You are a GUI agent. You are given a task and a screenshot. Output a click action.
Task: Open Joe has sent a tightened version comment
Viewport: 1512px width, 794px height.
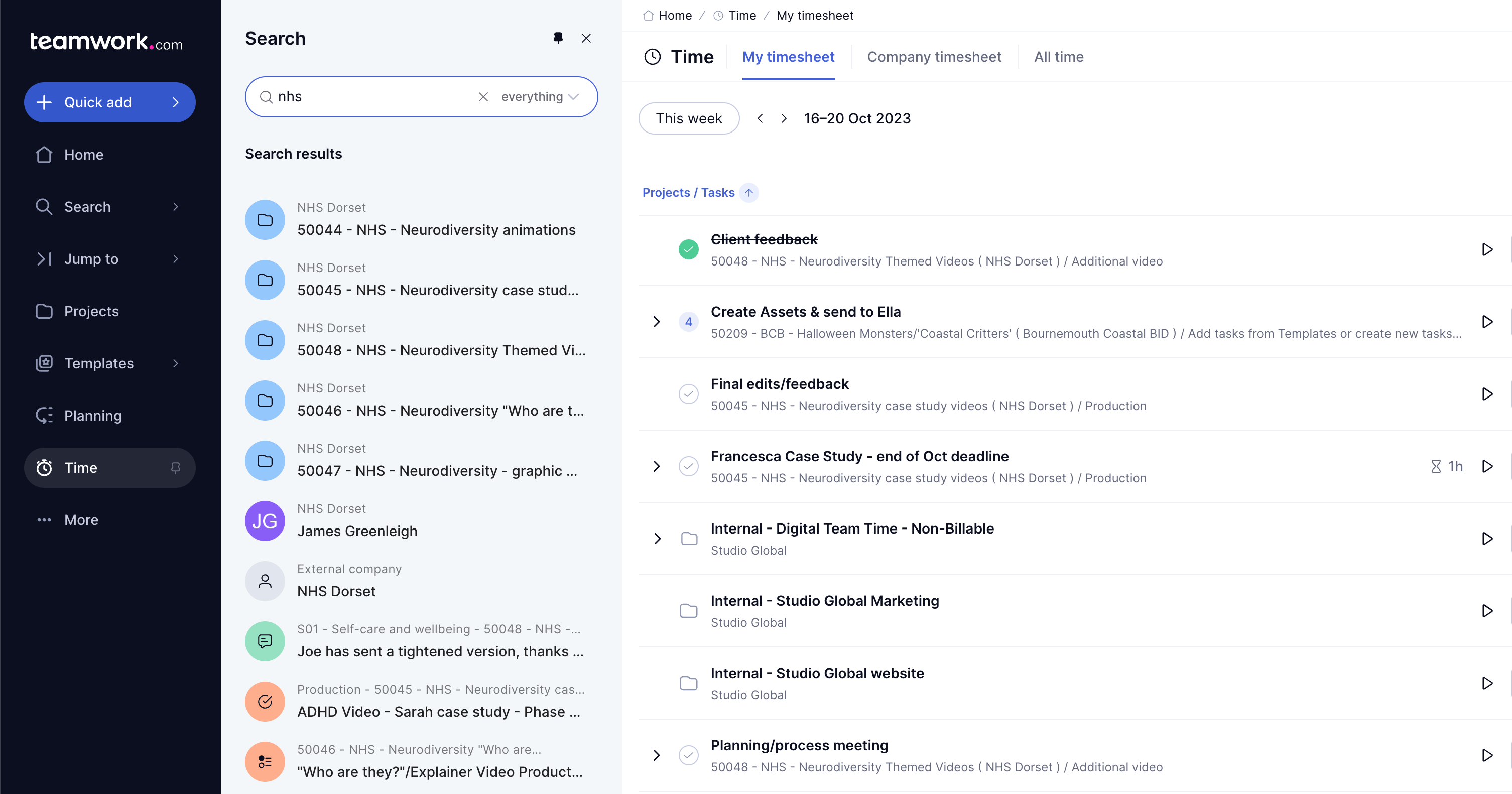[421, 641]
